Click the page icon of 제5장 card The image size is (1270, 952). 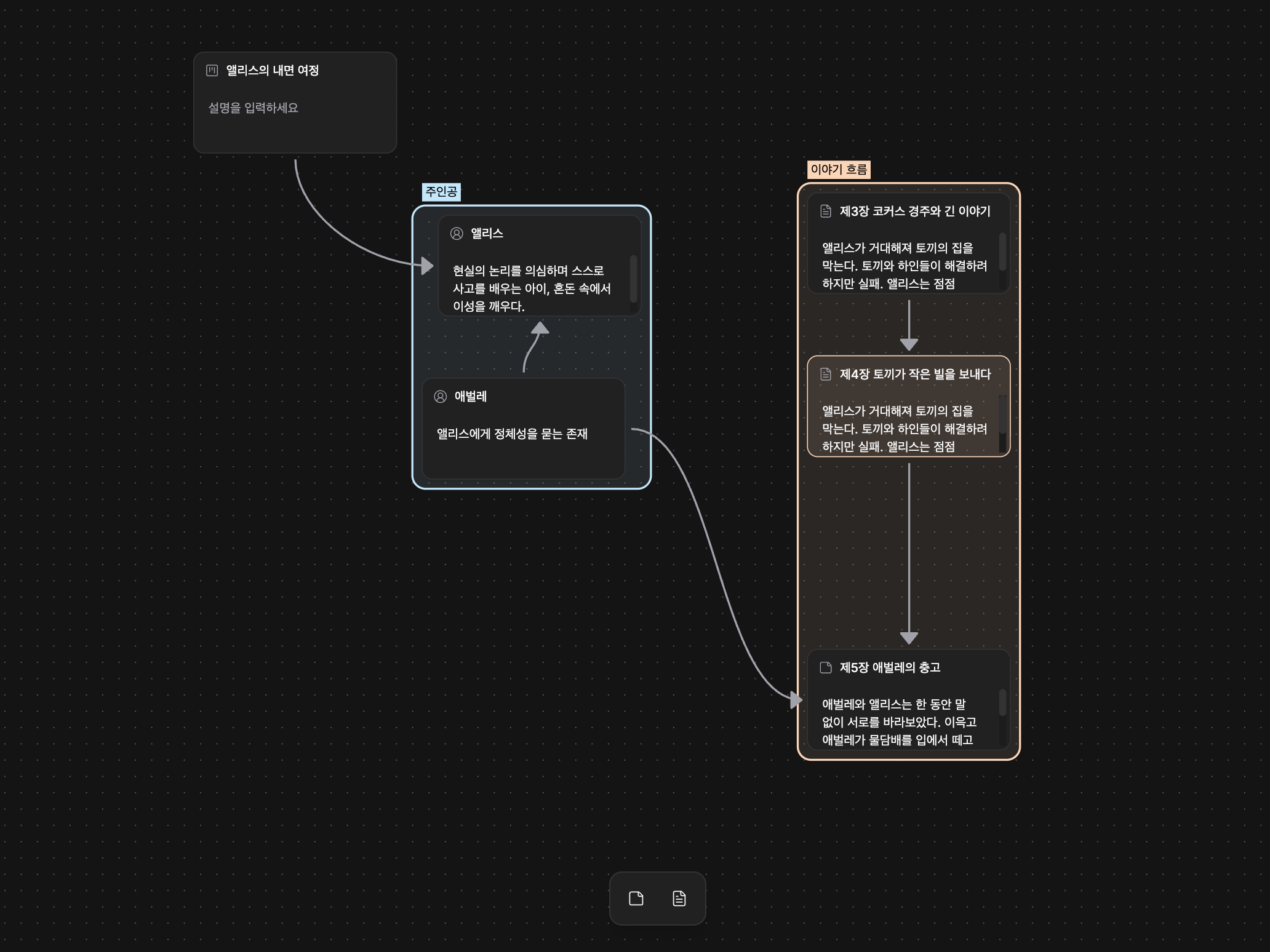tap(826, 668)
